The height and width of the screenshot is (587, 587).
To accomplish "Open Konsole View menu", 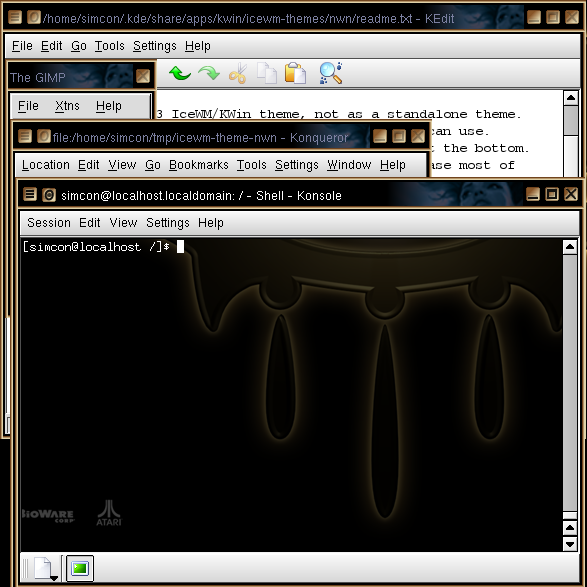I will pyautogui.click(x=123, y=223).
